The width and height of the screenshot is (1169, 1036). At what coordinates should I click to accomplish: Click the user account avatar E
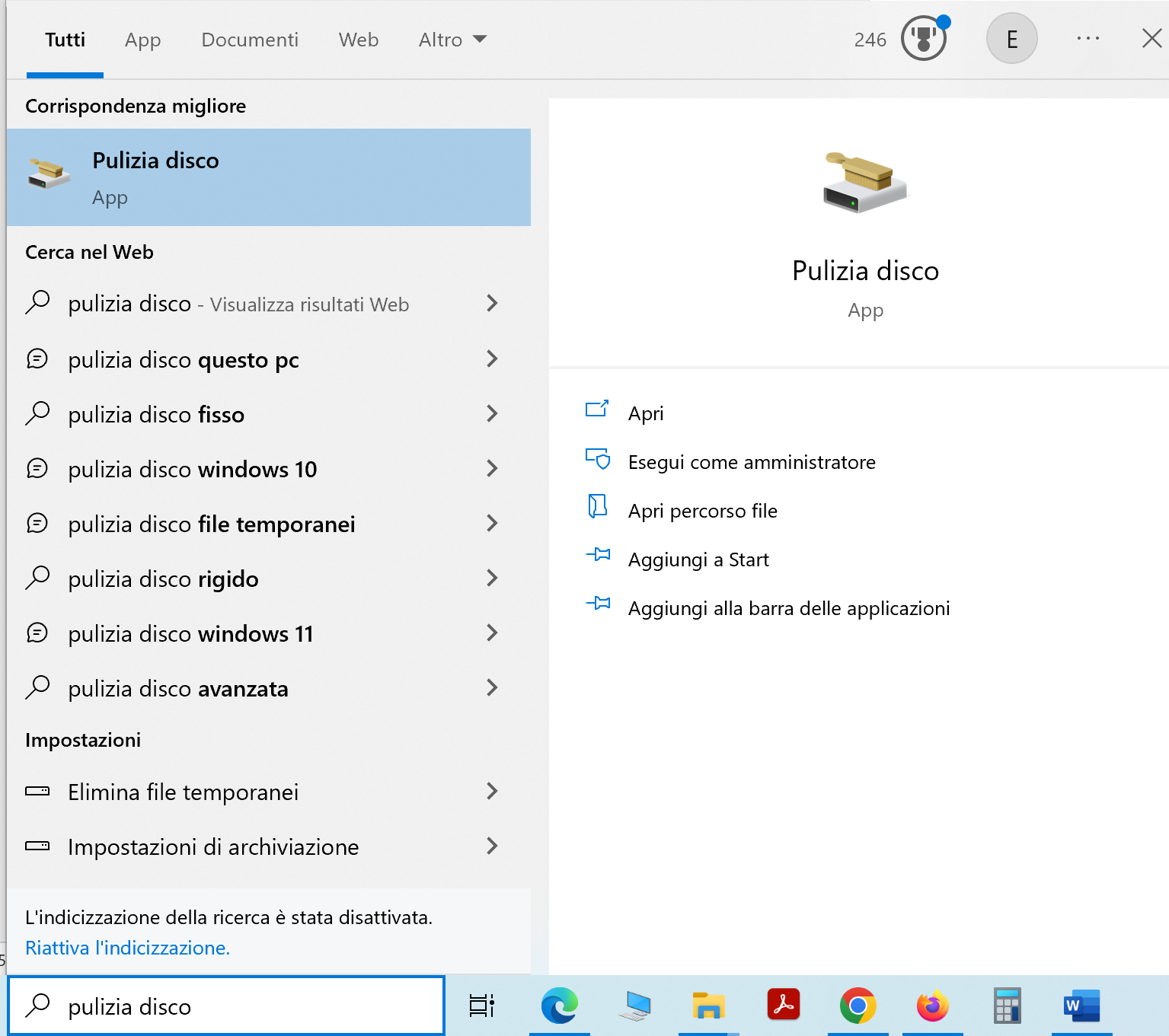(1011, 39)
